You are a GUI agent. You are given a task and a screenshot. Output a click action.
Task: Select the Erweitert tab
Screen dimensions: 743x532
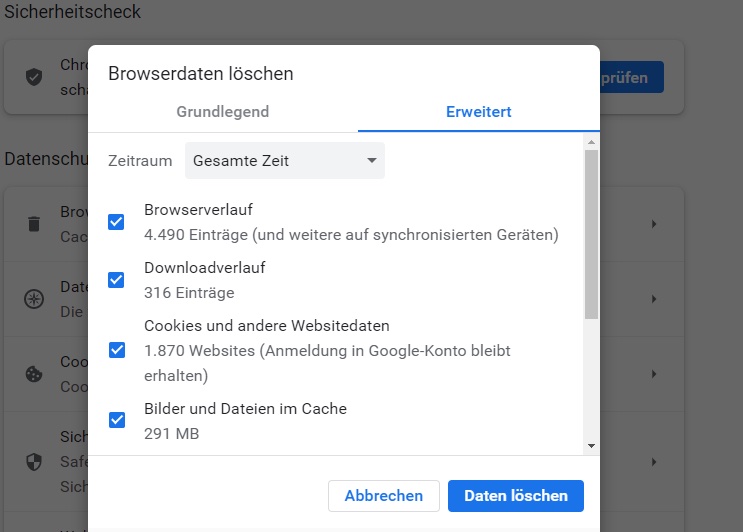478,112
